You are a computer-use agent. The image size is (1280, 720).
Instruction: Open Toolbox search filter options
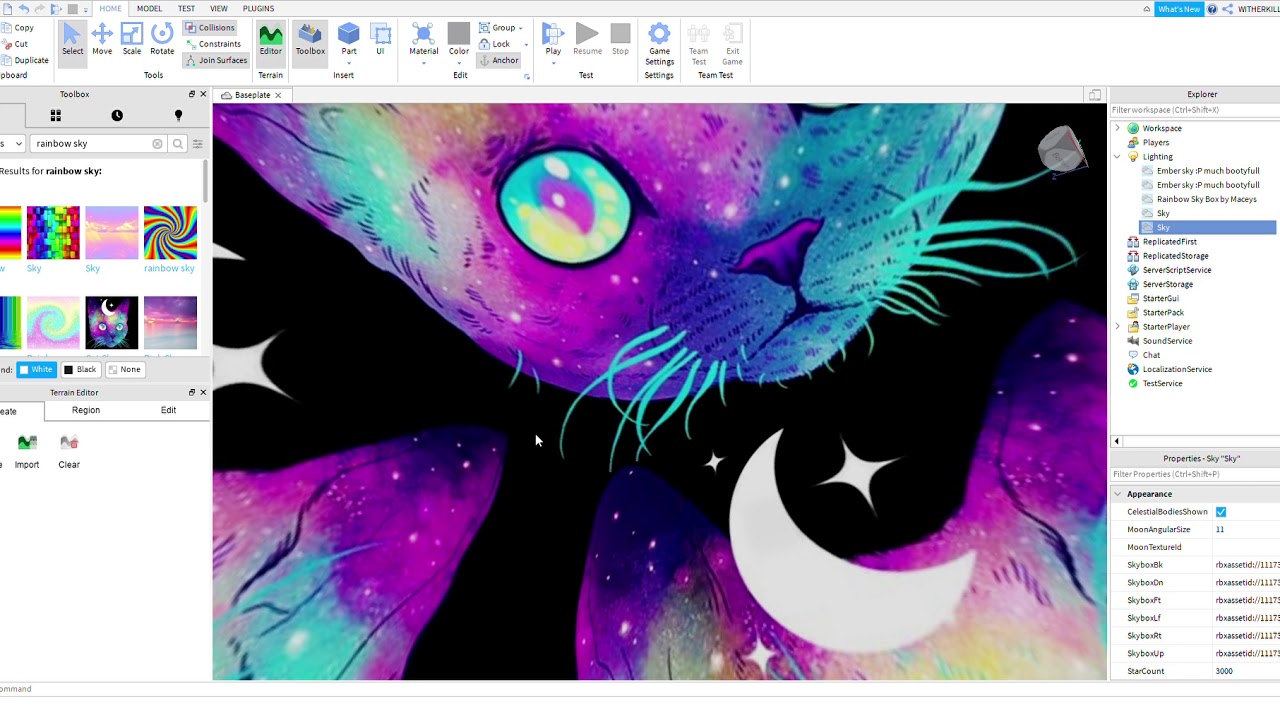pyautogui.click(x=197, y=144)
